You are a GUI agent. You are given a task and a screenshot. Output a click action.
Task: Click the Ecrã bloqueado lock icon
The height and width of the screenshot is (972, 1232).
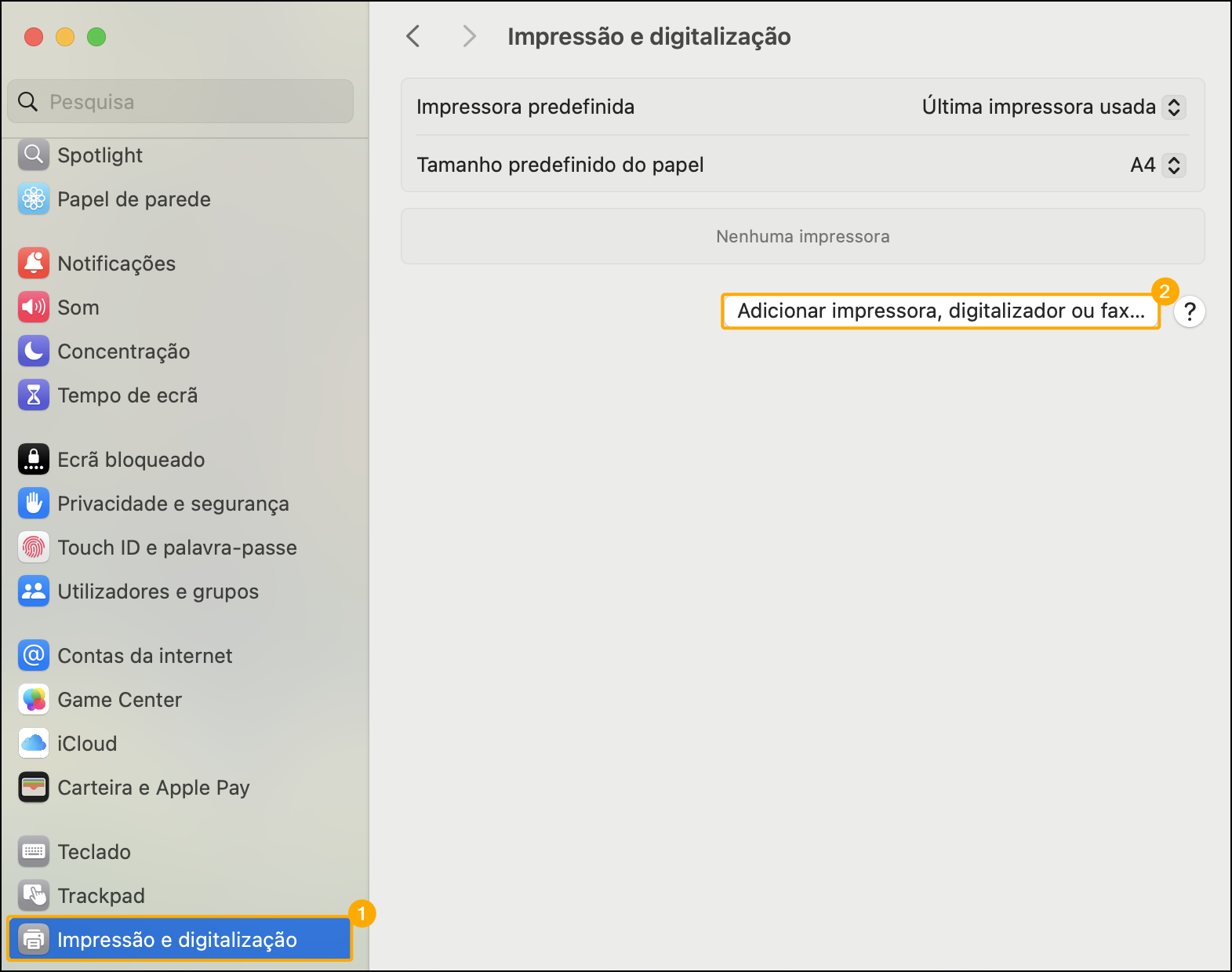[34, 460]
